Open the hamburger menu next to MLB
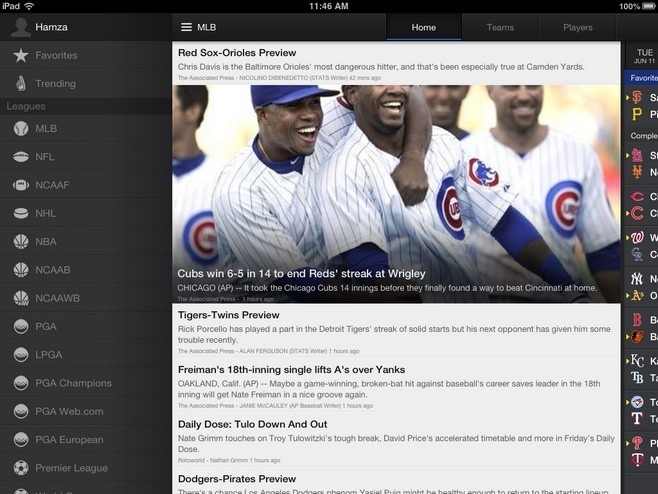 186,27
